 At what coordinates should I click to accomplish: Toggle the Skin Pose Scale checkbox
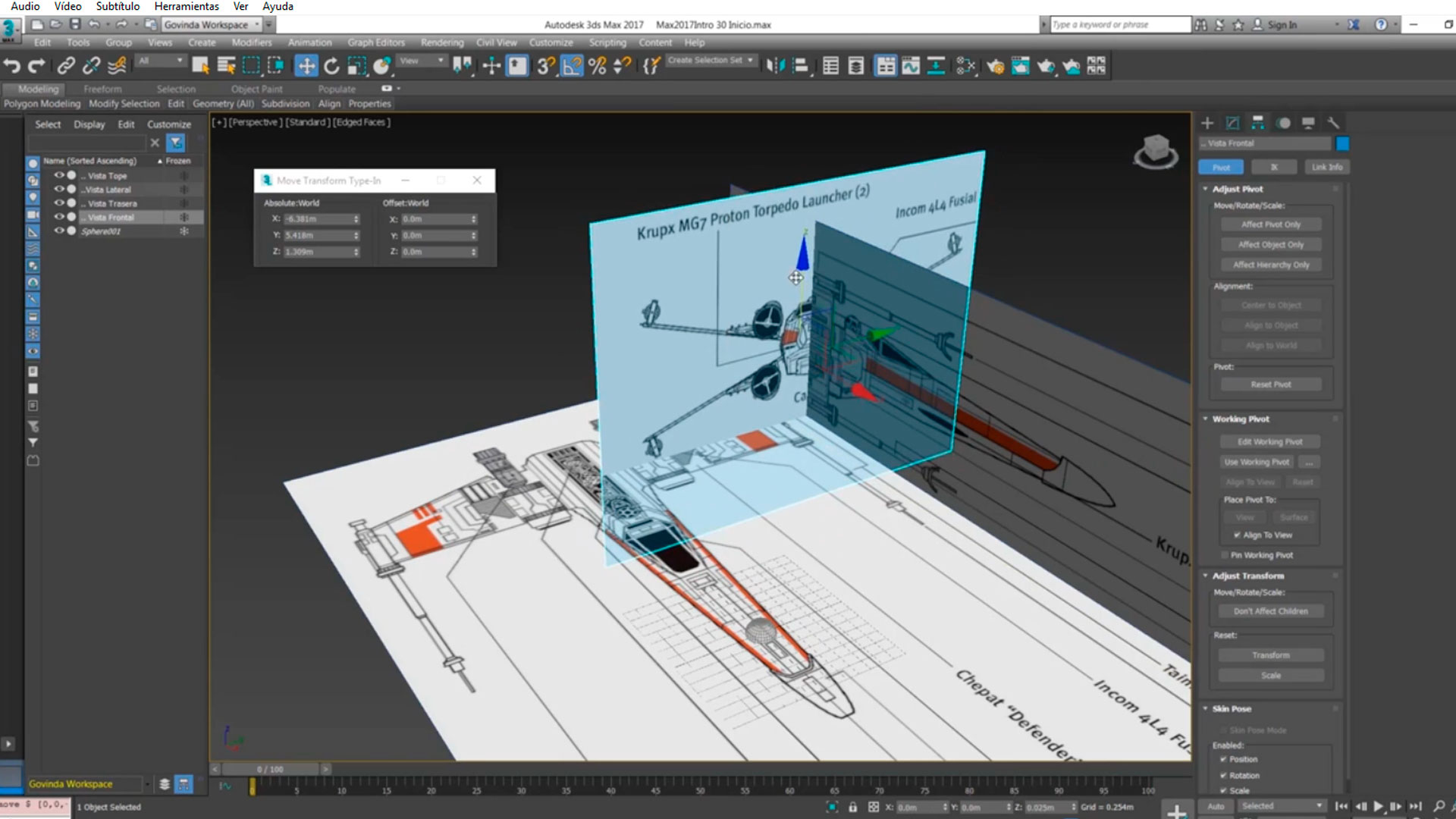[x=1223, y=790]
